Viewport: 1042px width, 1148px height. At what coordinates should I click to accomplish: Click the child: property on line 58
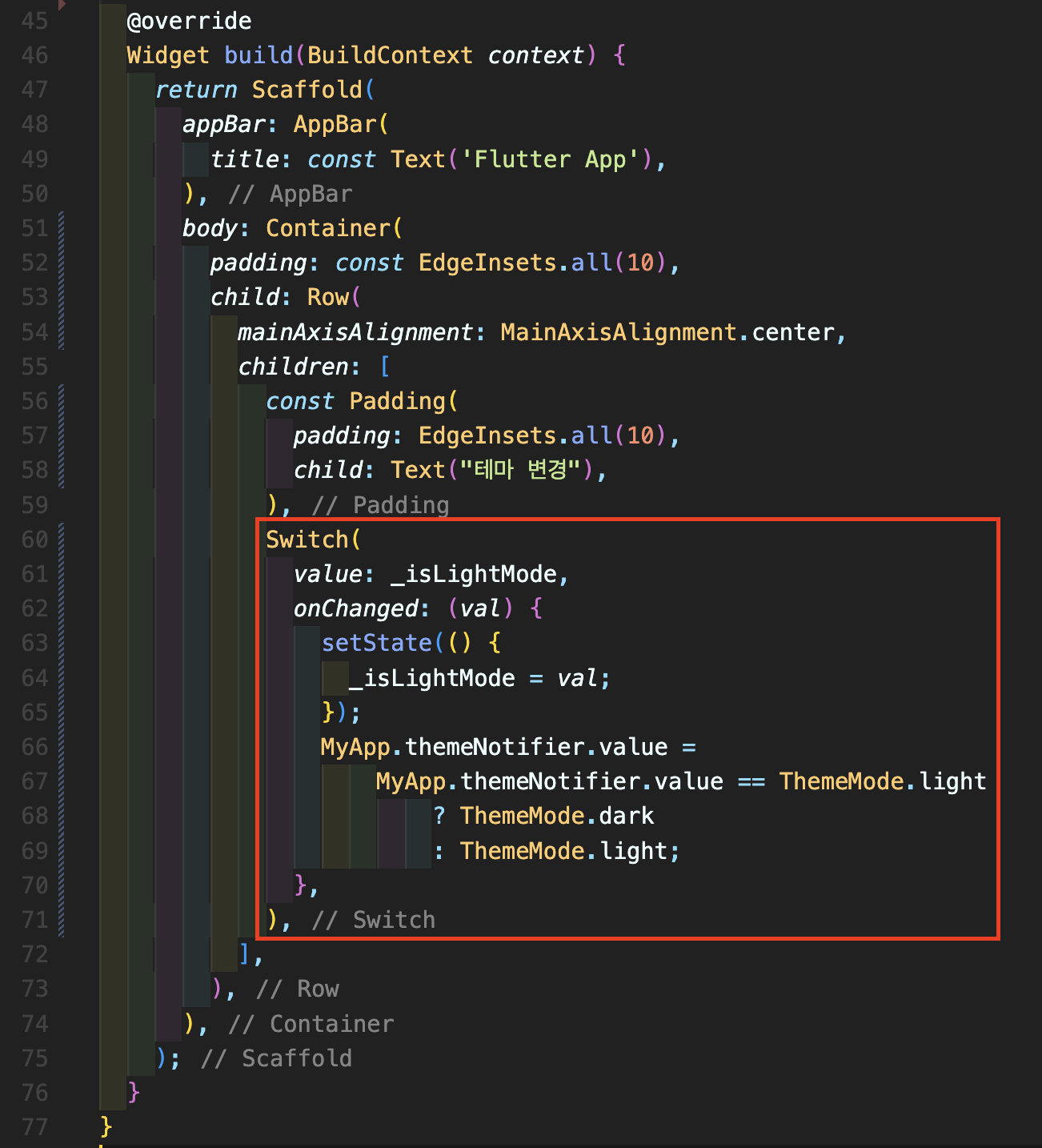click(335, 470)
